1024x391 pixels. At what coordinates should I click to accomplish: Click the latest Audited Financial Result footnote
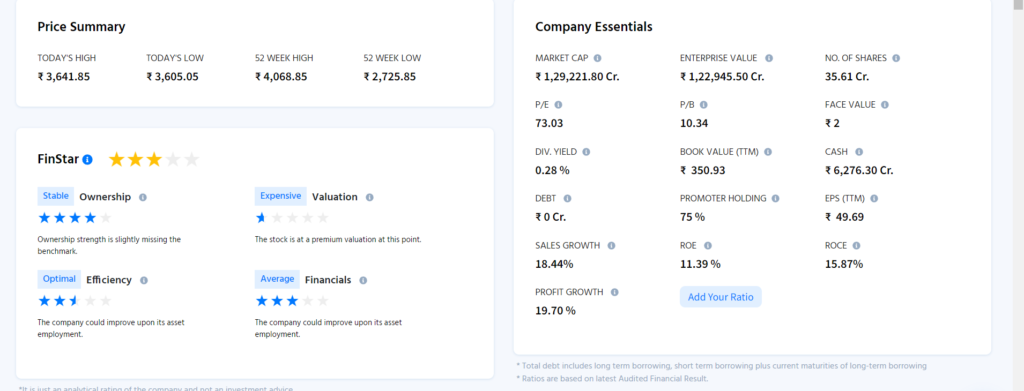pyautogui.click(x=612, y=379)
